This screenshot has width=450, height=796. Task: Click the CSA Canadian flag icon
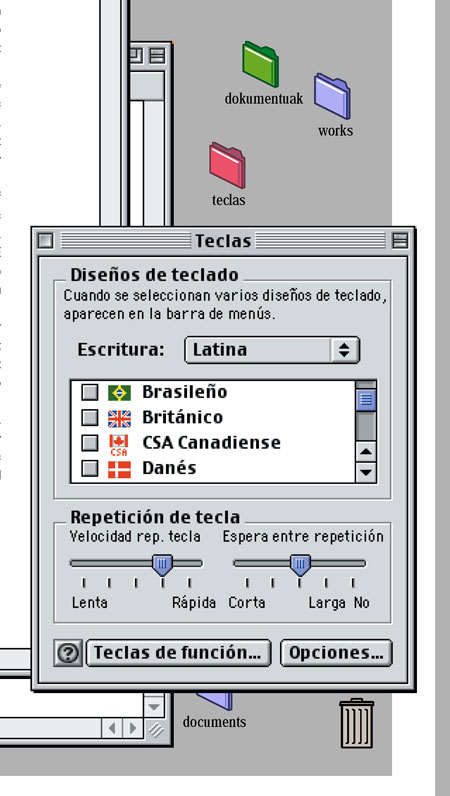119,445
